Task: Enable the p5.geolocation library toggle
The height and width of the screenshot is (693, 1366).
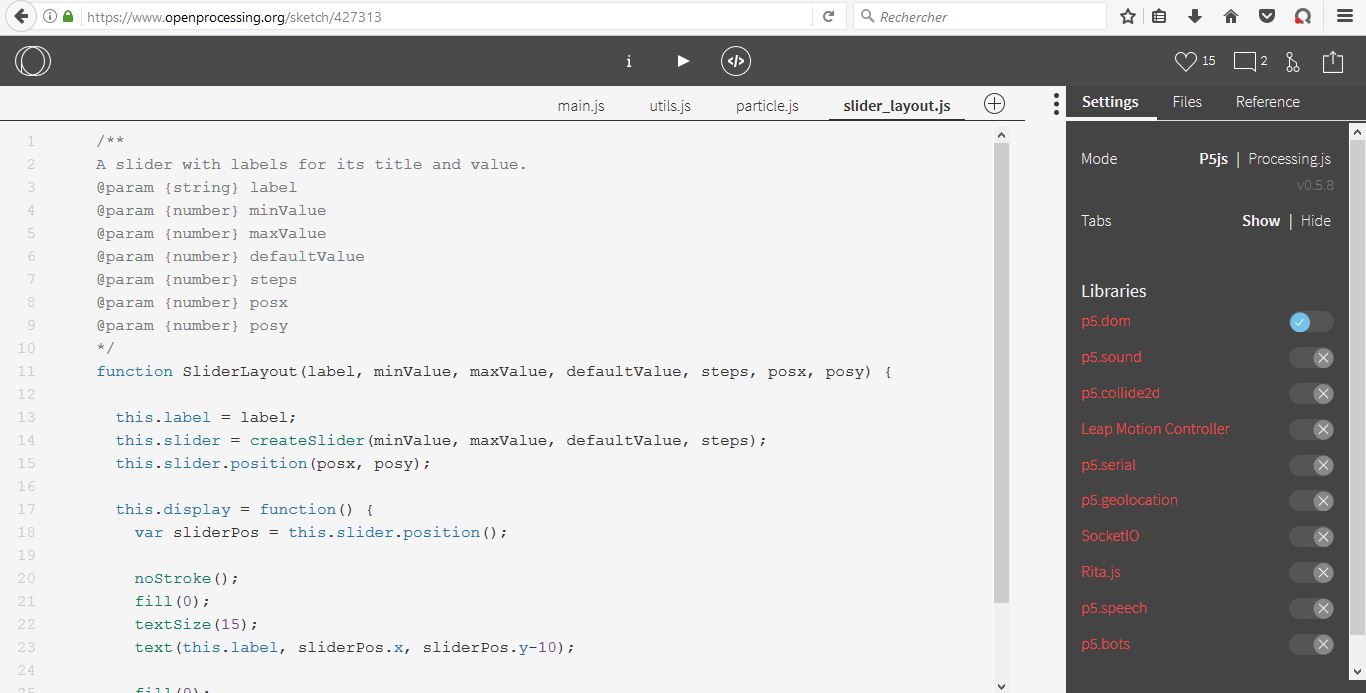Action: click(1311, 501)
